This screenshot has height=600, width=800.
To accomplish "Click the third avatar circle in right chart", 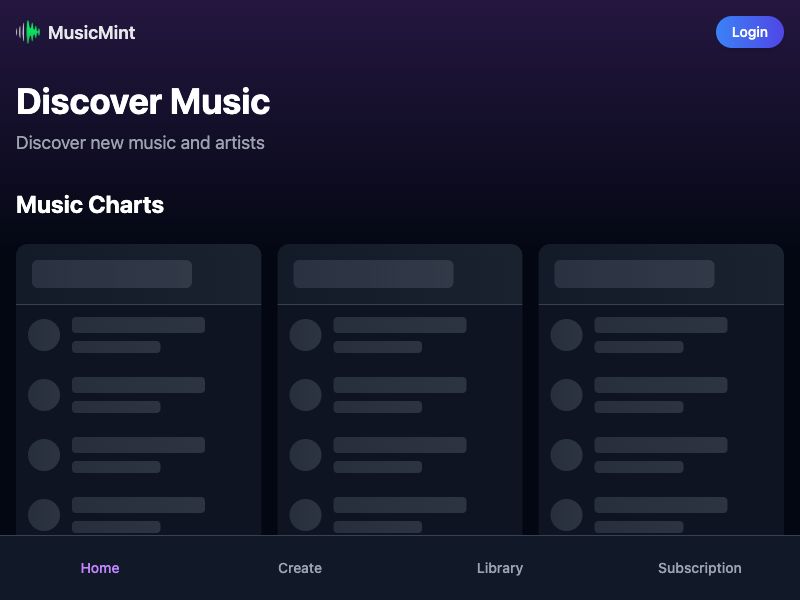I will pos(567,455).
